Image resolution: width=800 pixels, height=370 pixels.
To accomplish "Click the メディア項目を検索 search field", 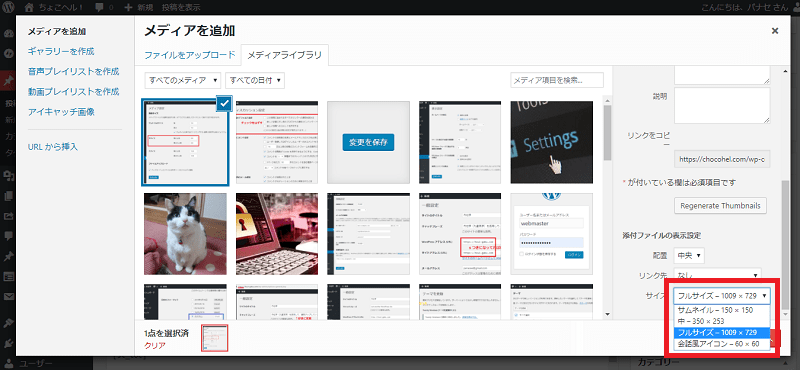I will click(557, 80).
